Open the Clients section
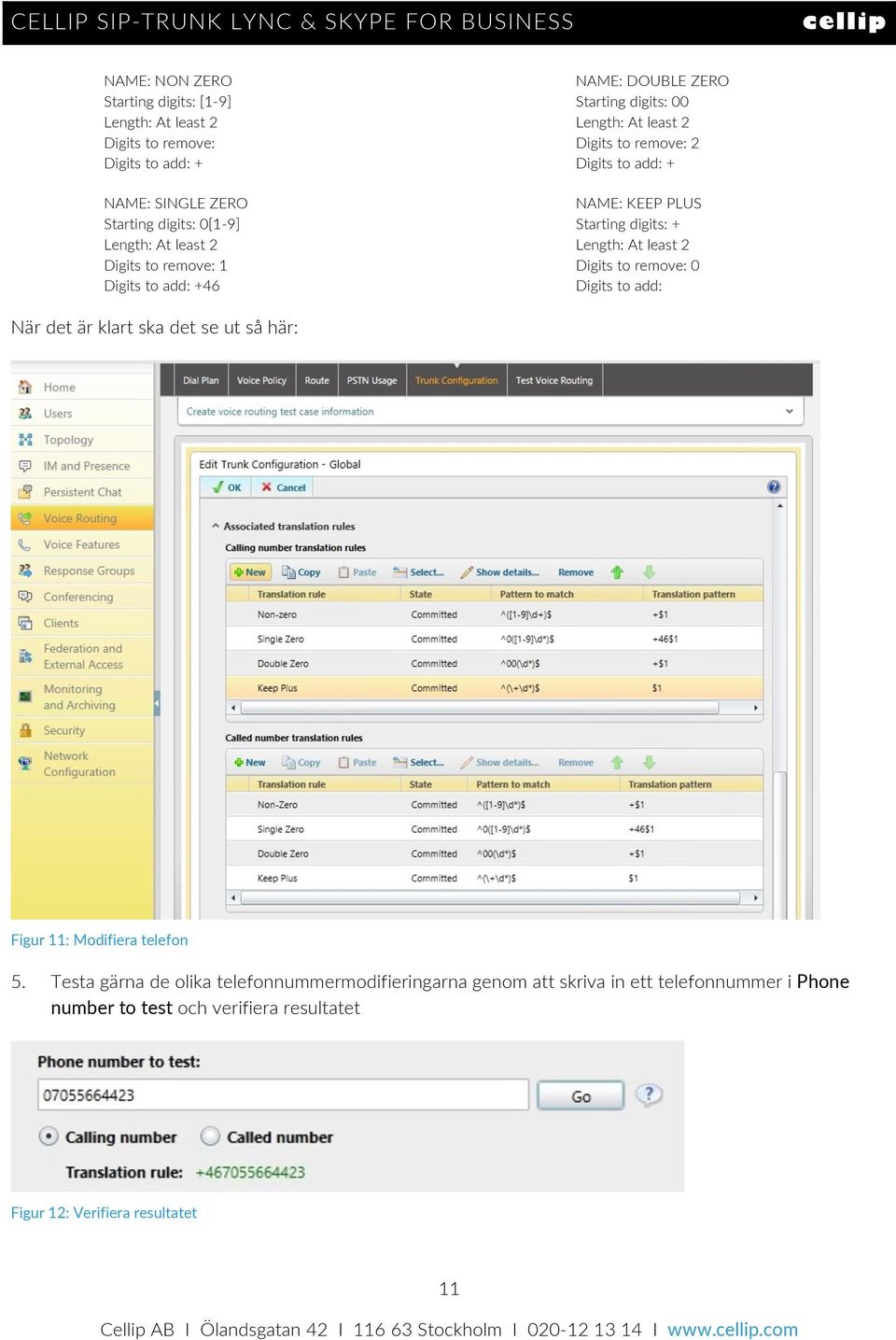Image resolution: width=896 pixels, height=1340 pixels. [82, 622]
